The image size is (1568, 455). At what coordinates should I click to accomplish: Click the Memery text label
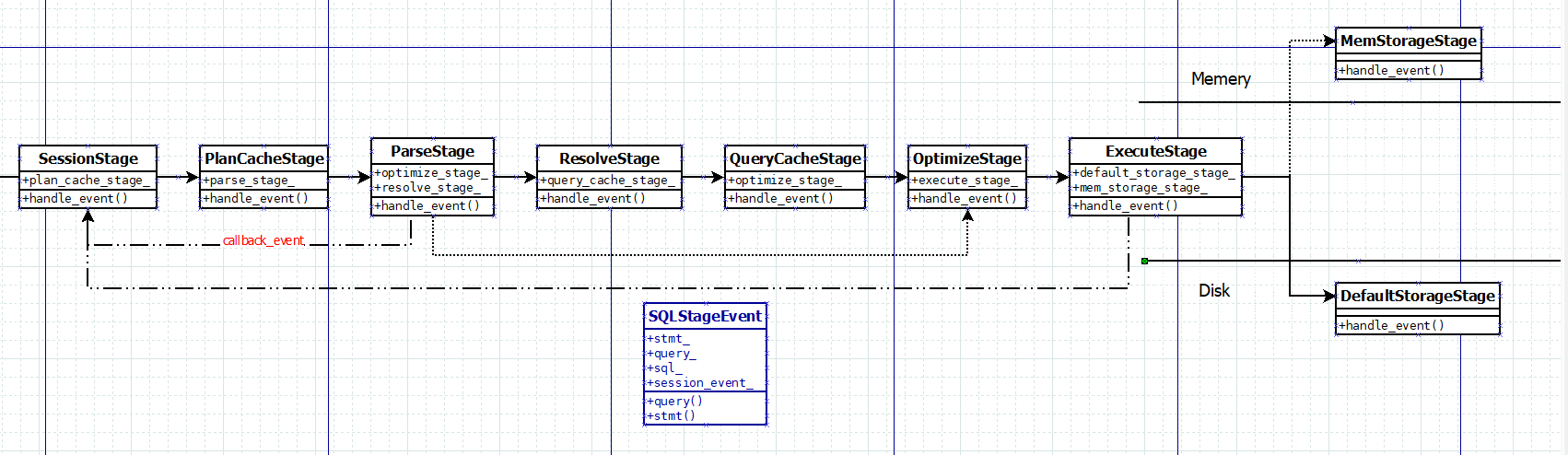pyautogui.click(x=1221, y=79)
